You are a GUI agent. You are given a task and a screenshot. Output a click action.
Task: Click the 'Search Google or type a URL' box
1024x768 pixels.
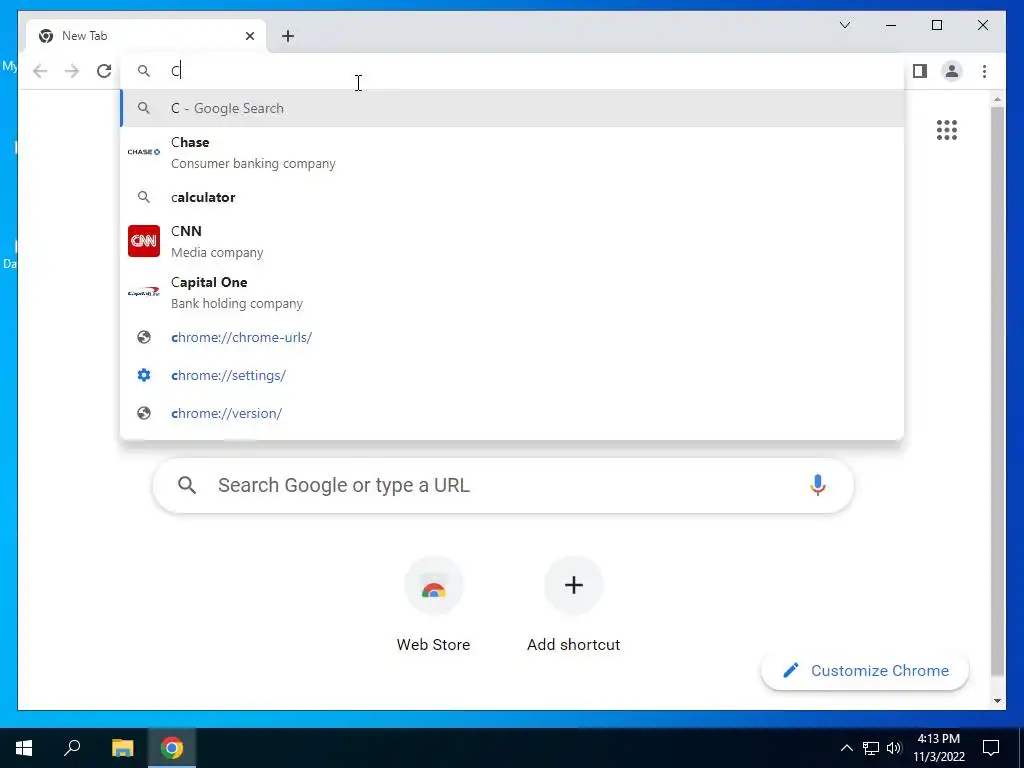pos(503,485)
